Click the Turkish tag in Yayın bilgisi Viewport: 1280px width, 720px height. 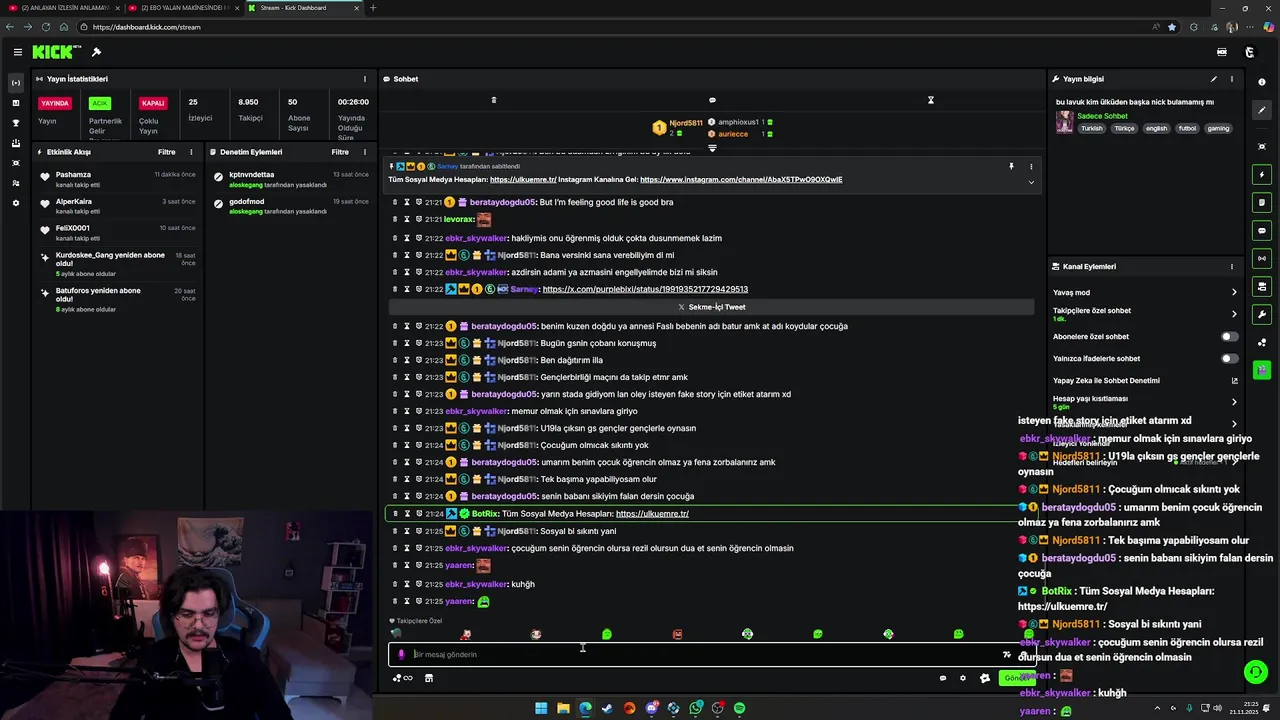[1091, 128]
